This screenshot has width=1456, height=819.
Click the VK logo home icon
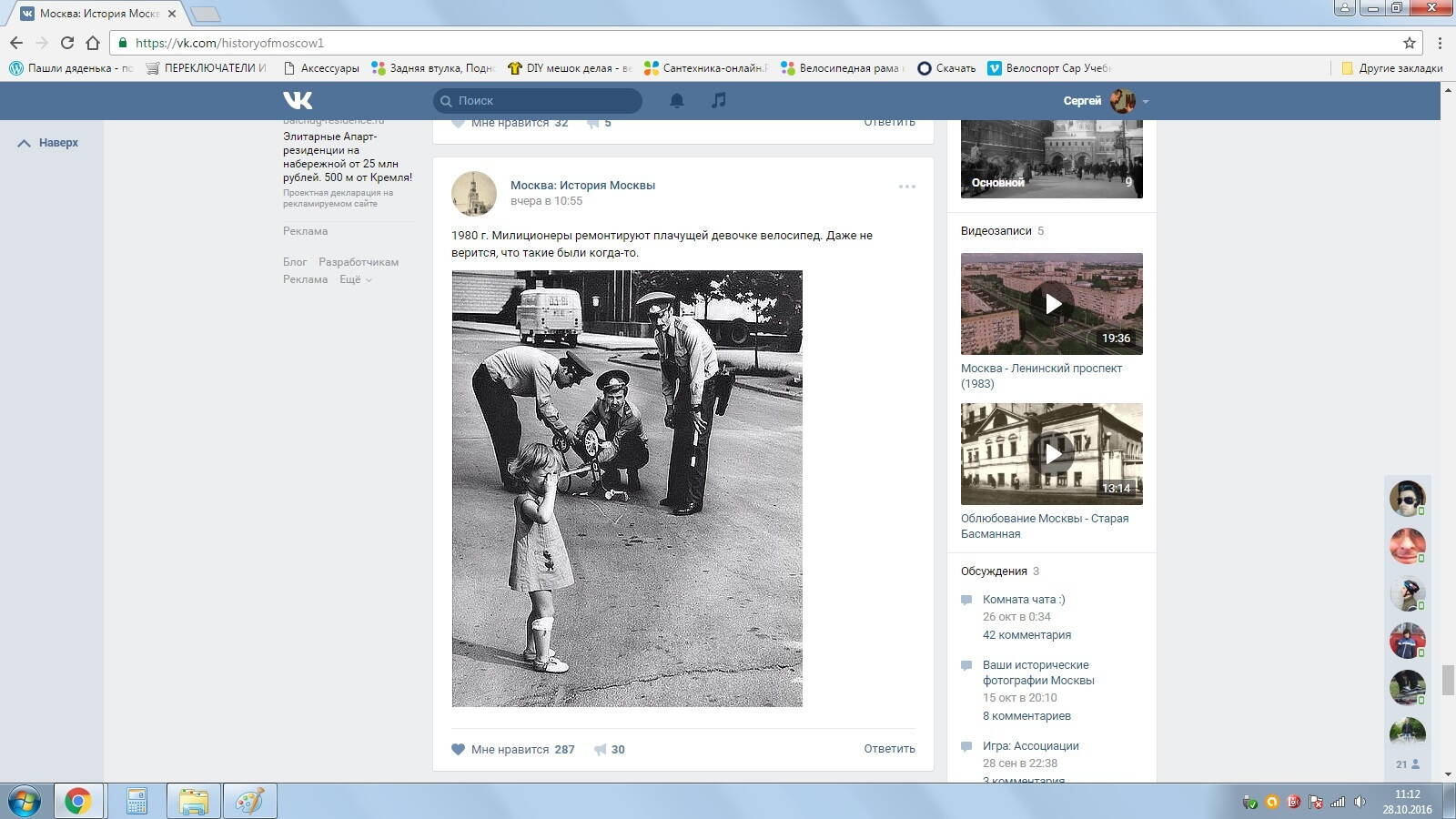(298, 100)
